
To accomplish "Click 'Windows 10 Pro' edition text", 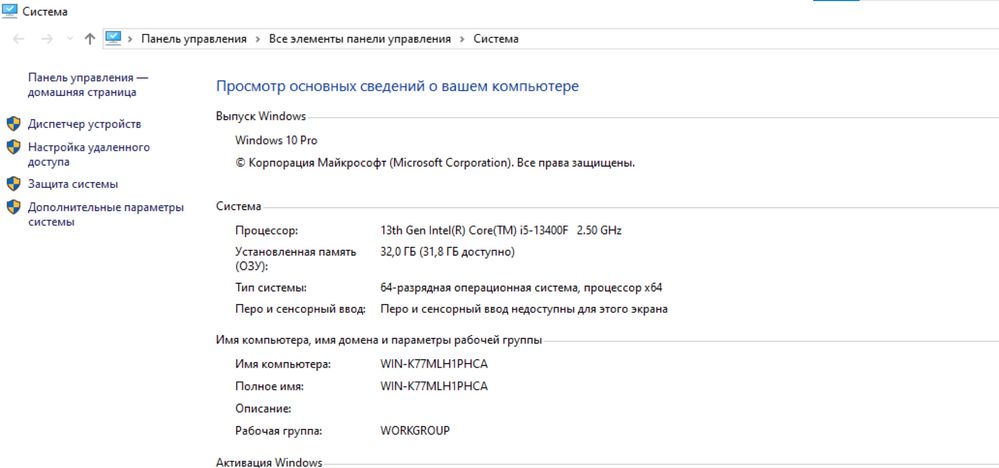I will [x=276, y=140].
